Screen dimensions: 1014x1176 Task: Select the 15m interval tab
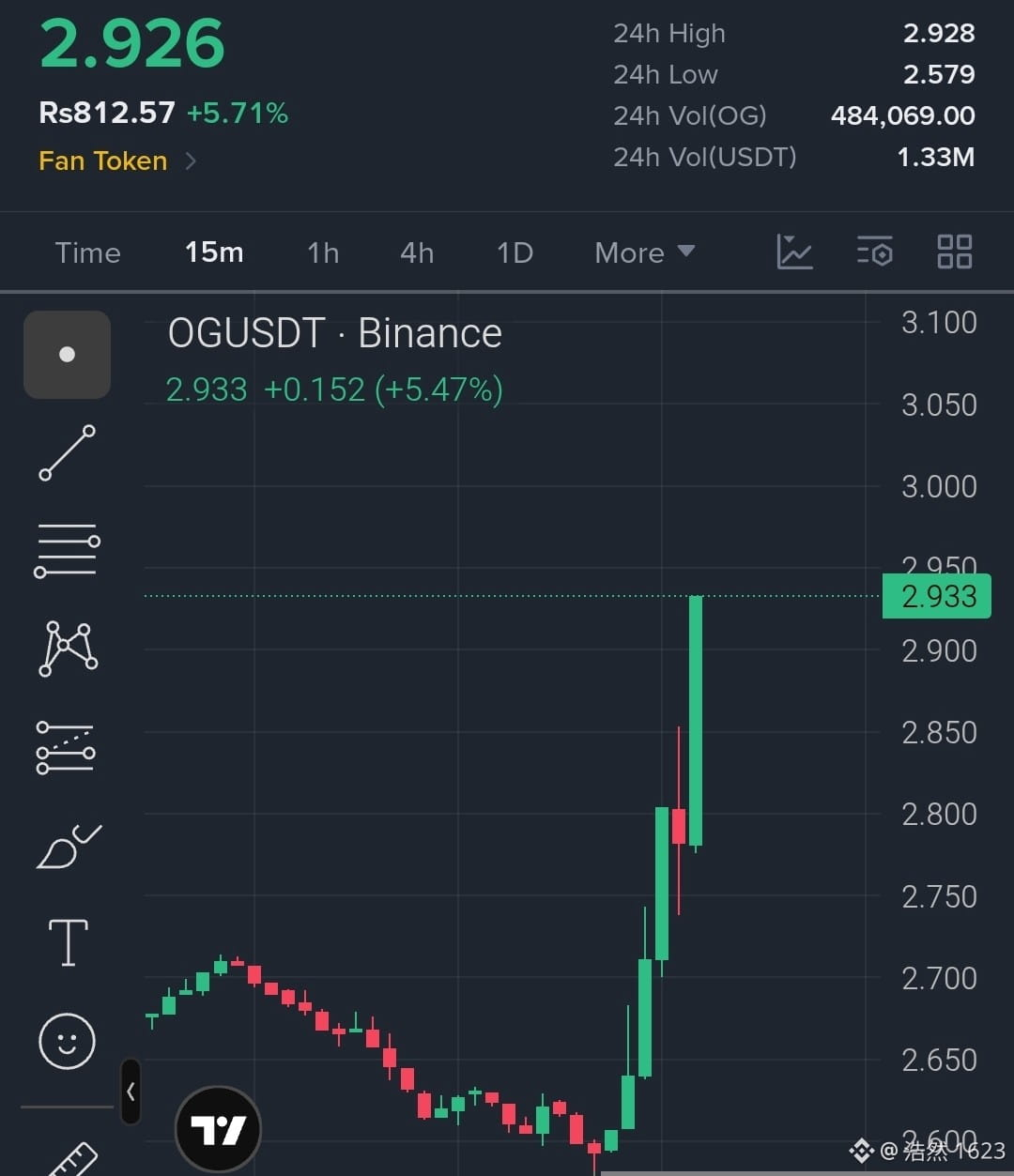214,252
